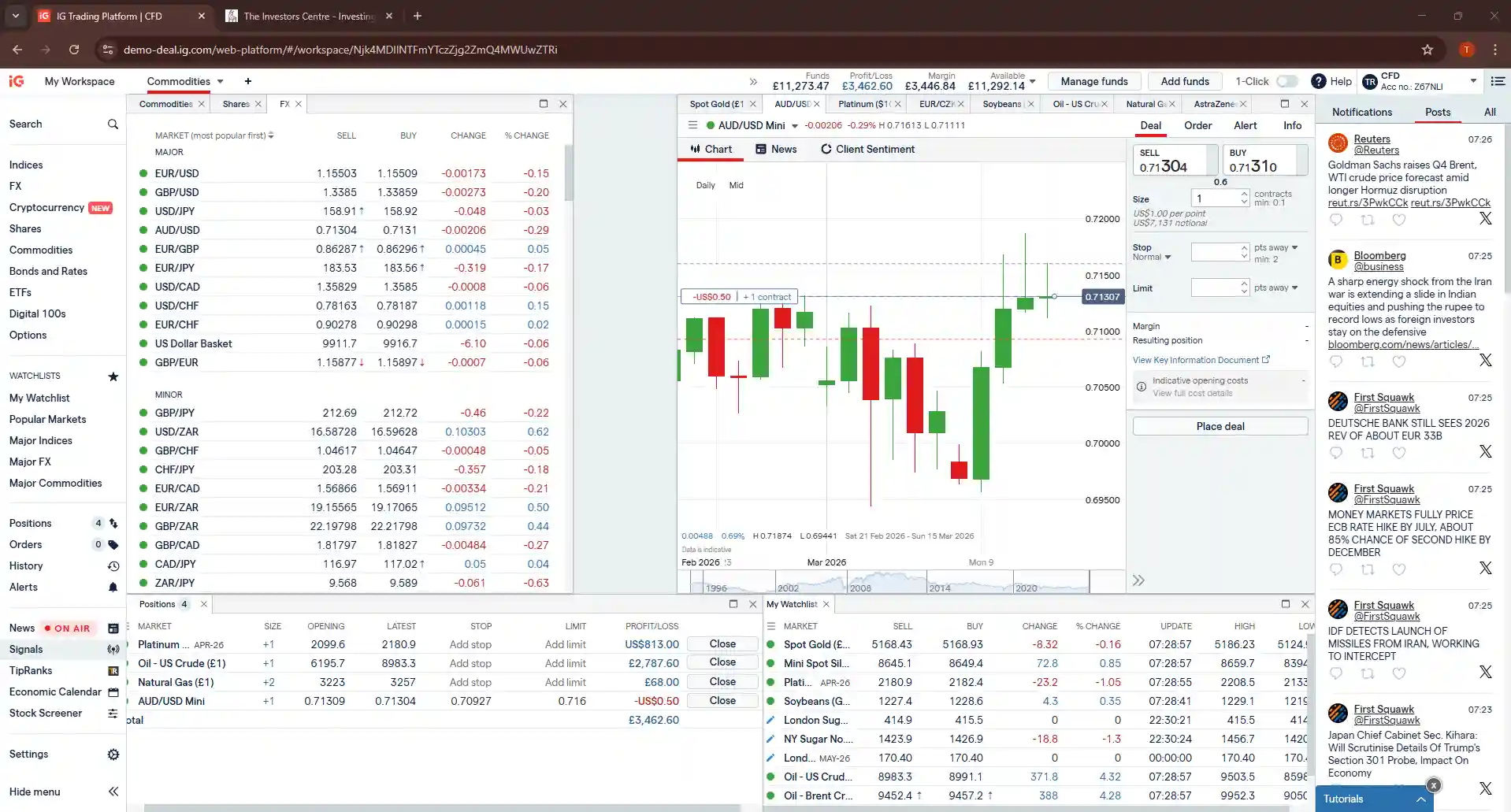The height and width of the screenshot is (812, 1511).
Task: Reload the browser page
Action: (x=74, y=50)
